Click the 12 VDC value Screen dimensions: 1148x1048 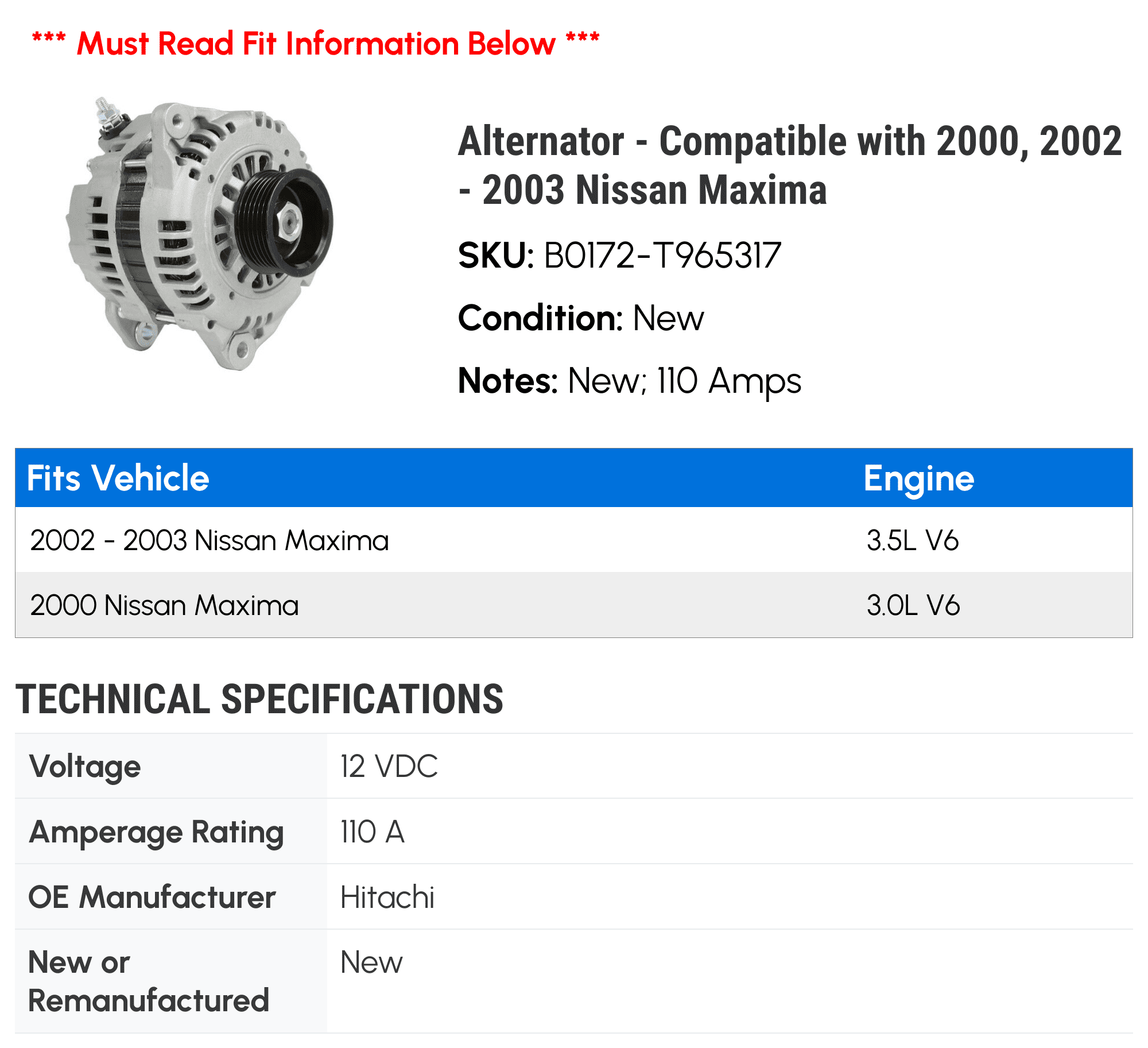389,767
